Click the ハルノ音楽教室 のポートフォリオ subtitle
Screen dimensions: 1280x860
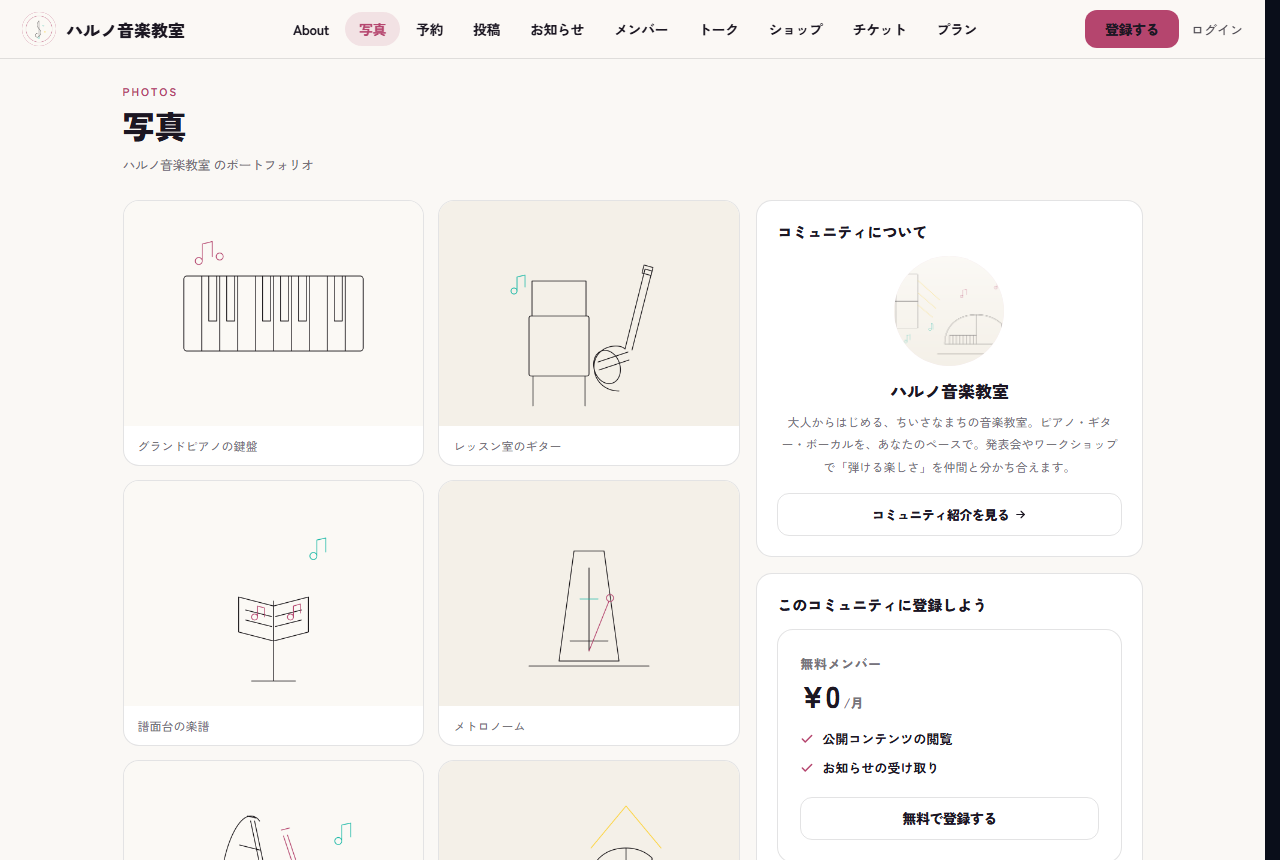(x=218, y=165)
